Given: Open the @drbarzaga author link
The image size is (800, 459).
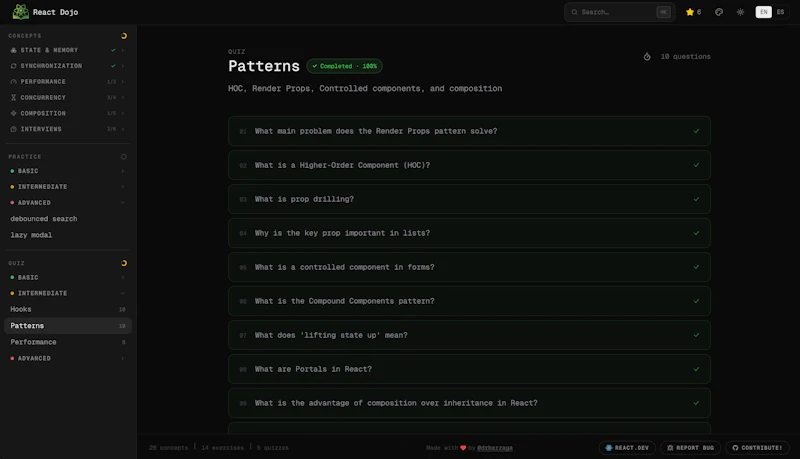Looking at the screenshot, I should [x=495, y=448].
